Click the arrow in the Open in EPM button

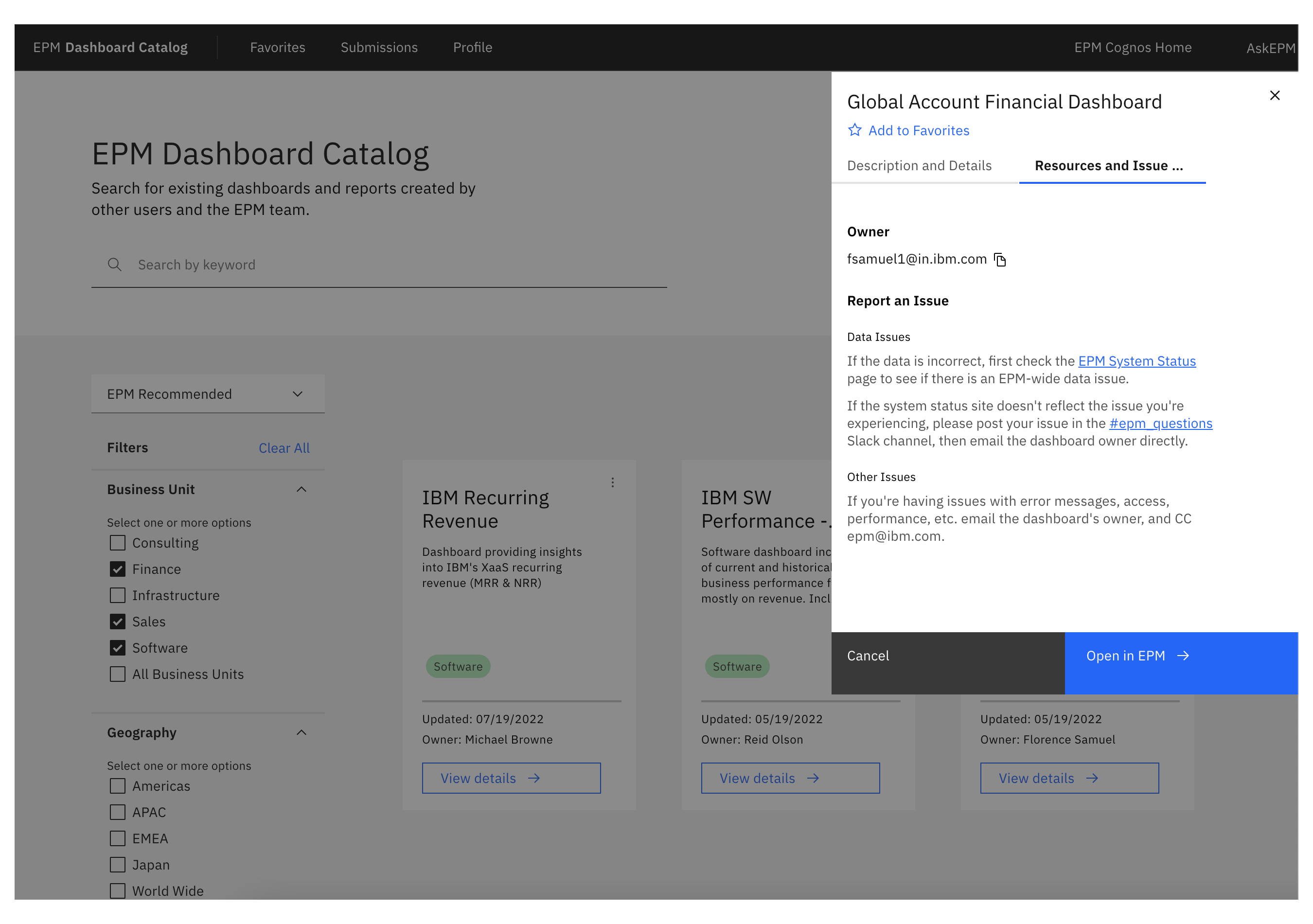1183,656
